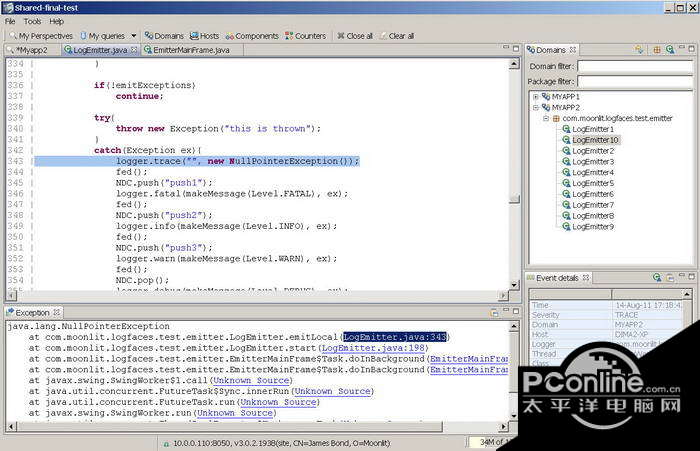This screenshot has width=700, height=451.
Task: Open the Tools menu
Action: tap(33, 20)
